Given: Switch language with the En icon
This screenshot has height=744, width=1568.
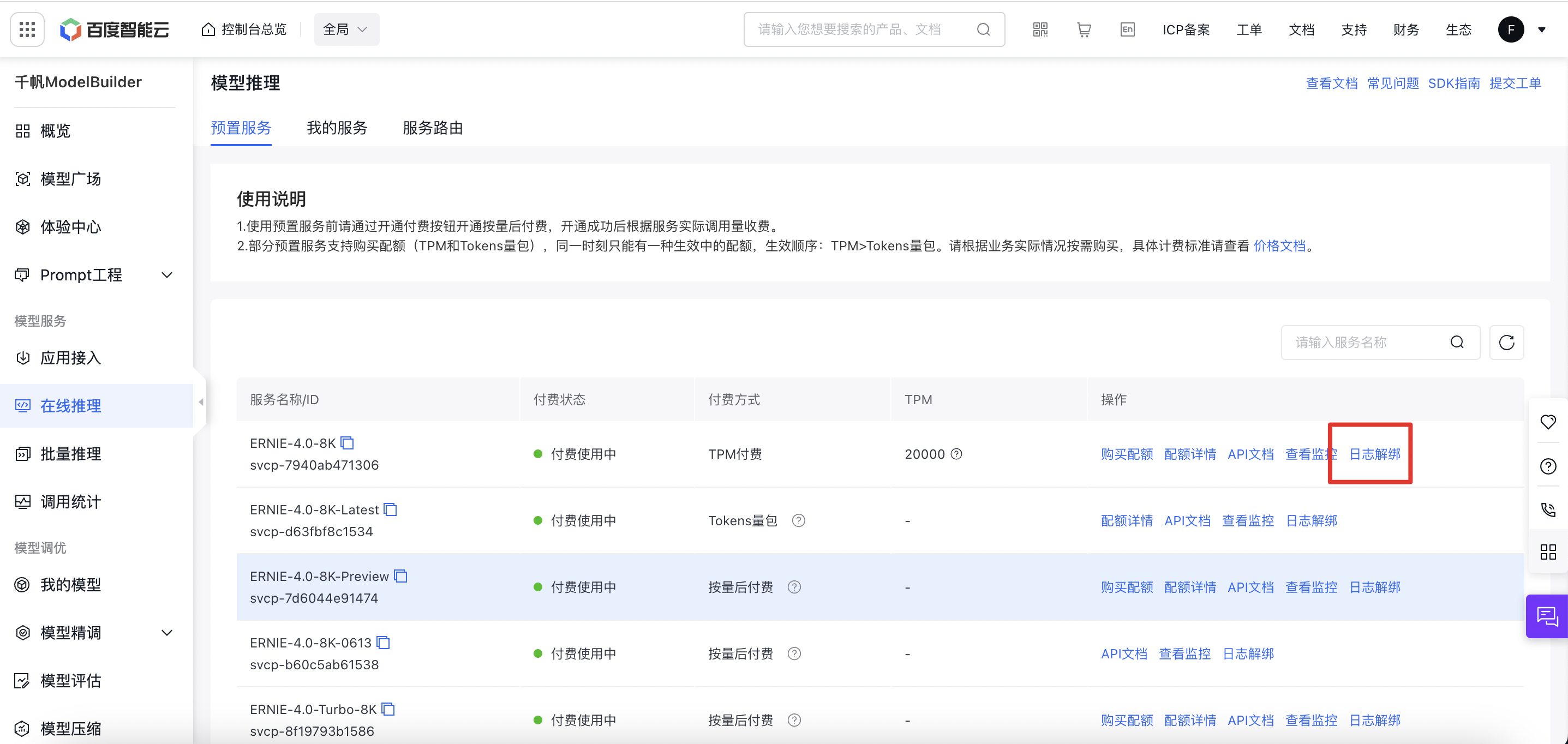Looking at the screenshot, I should pos(1127,29).
